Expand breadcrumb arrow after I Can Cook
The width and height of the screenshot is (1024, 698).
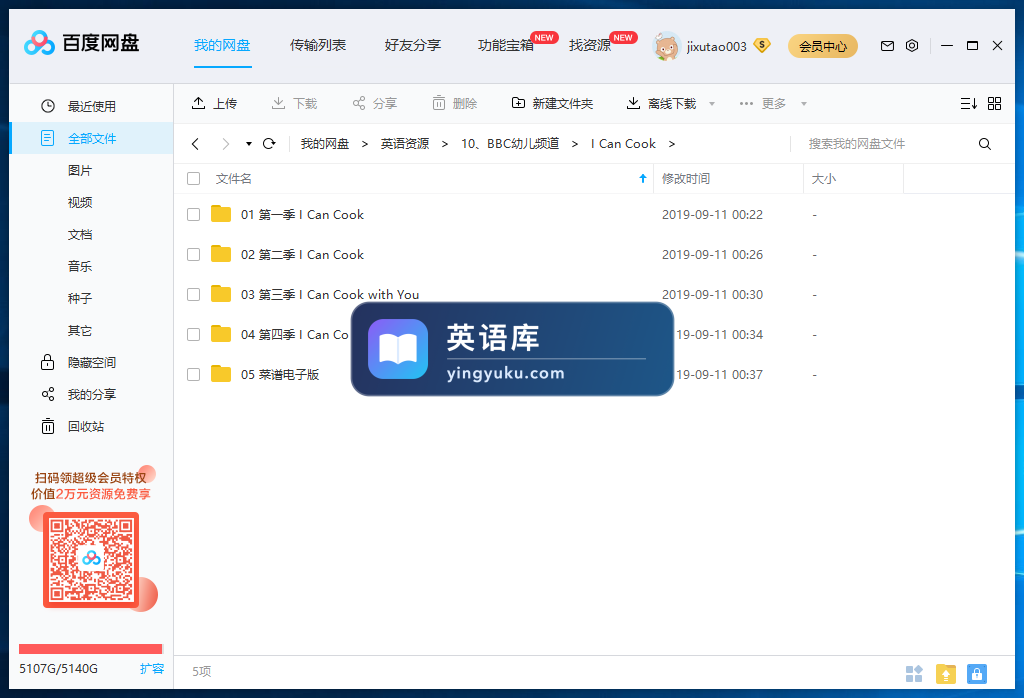pyautogui.click(x=671, y=144)
